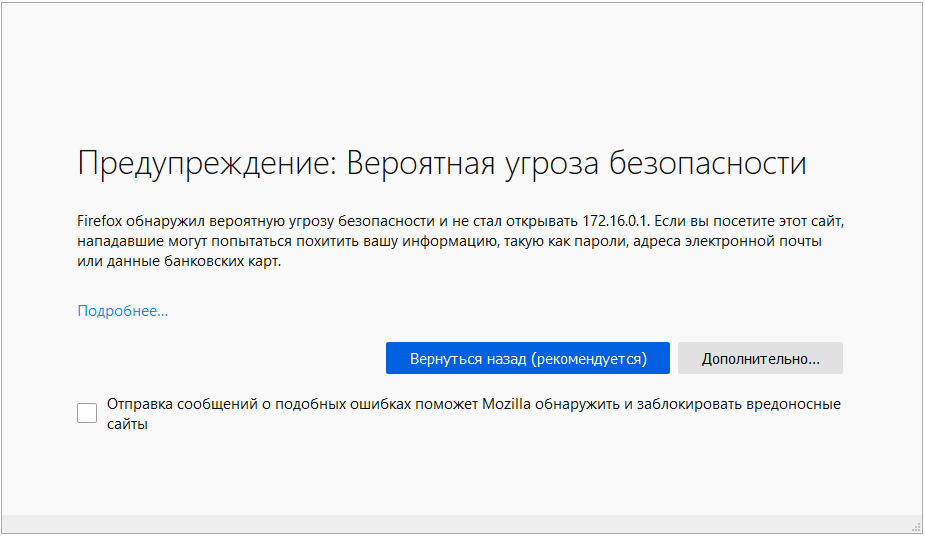Click the phrase "адреса электронной почты"
The image size is (925, 536).
point(733,241)
